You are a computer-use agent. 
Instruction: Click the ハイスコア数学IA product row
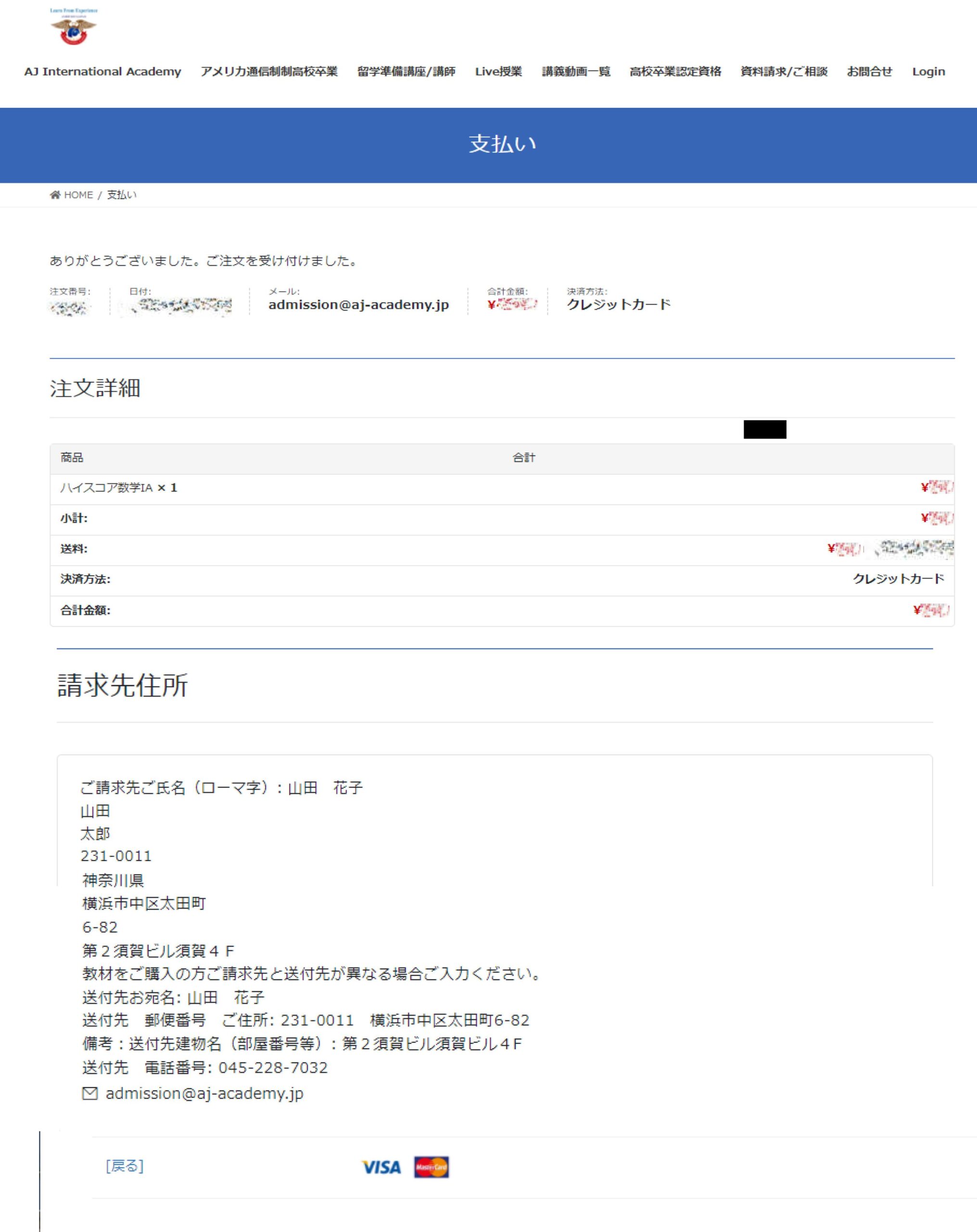[x=107, y=488]
